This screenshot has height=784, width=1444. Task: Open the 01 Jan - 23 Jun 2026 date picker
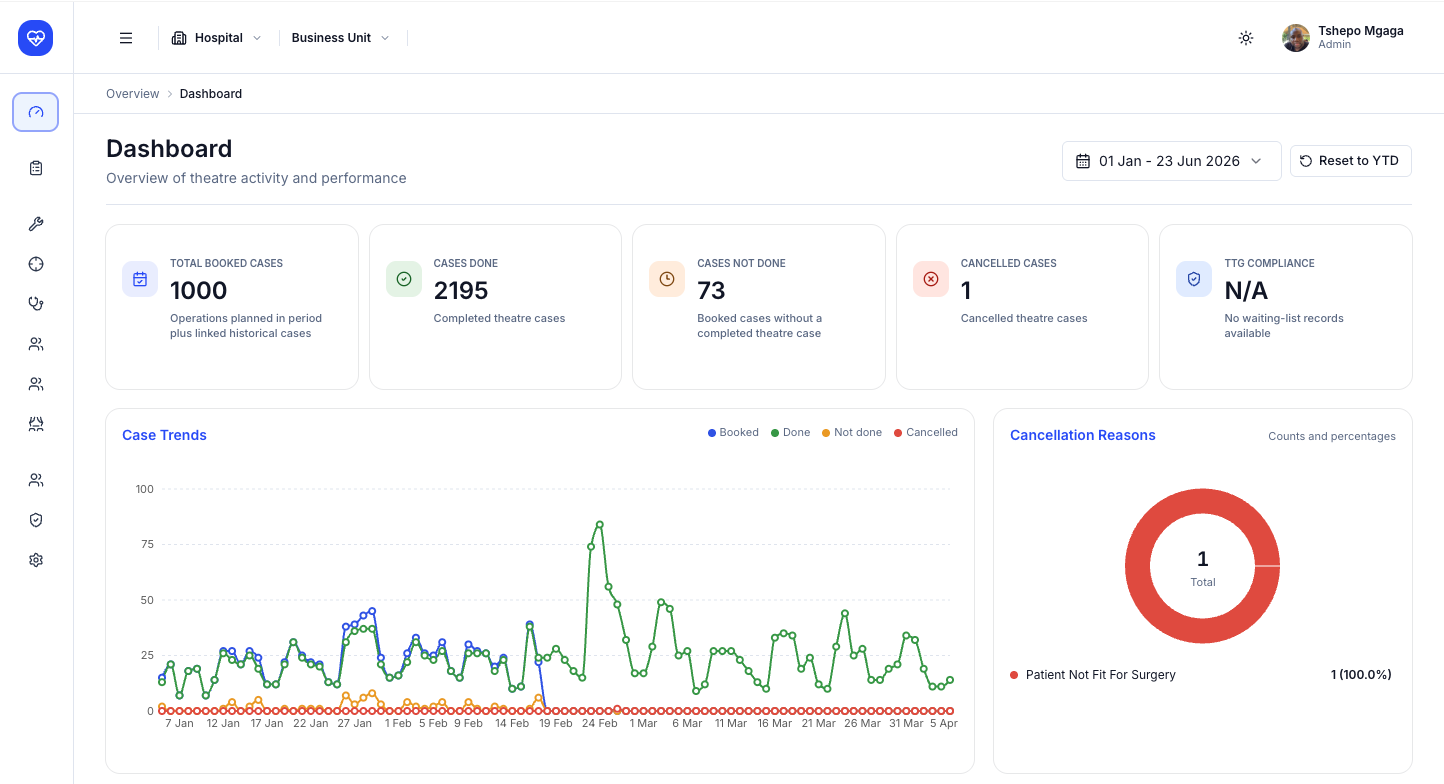tap(1171, 161)
